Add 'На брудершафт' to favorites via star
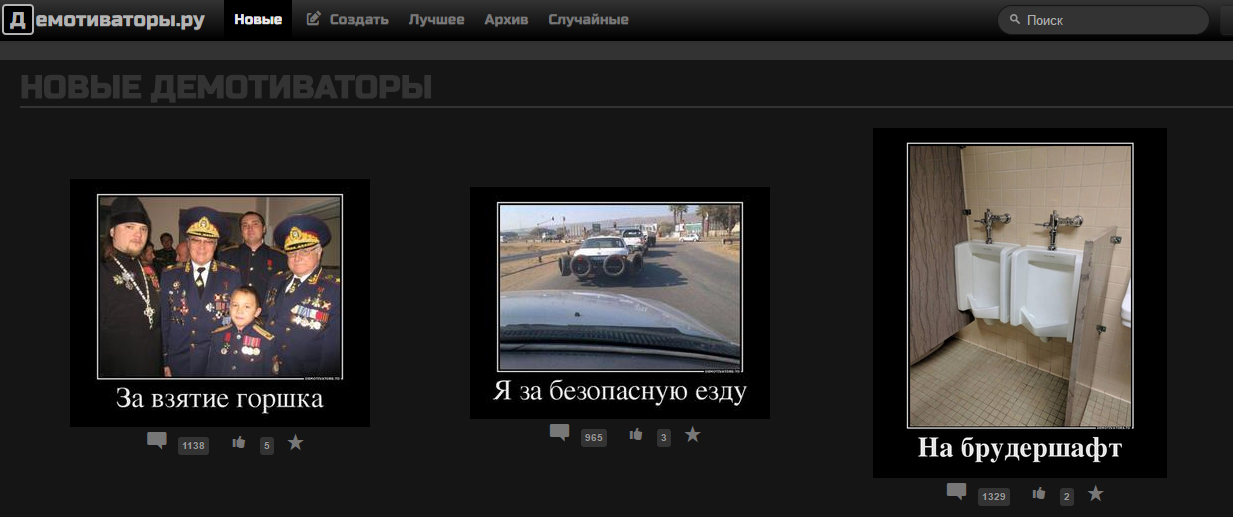Screen dimensions: 1233x517 point(1095,493)
